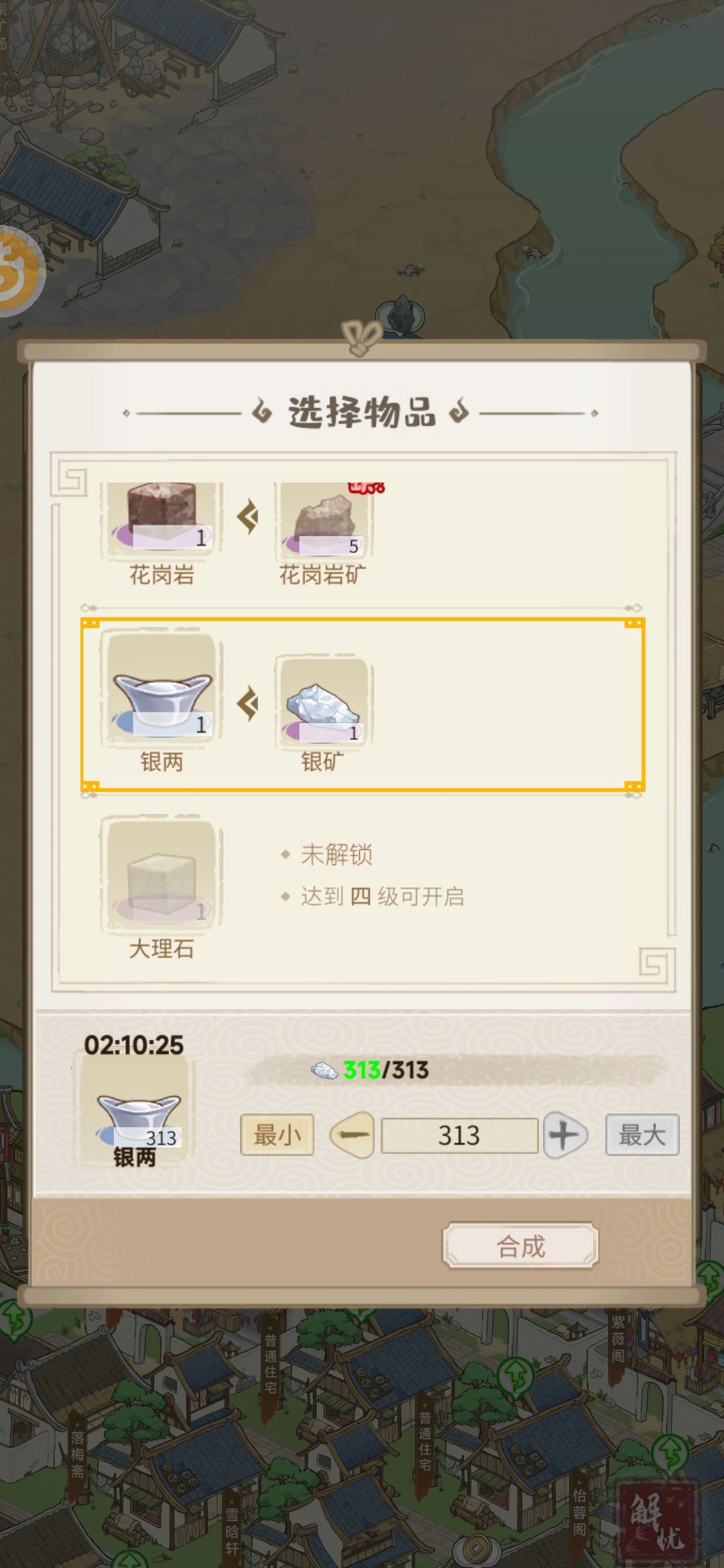Click the 合成 synthesize button

tap(520, 1246)
